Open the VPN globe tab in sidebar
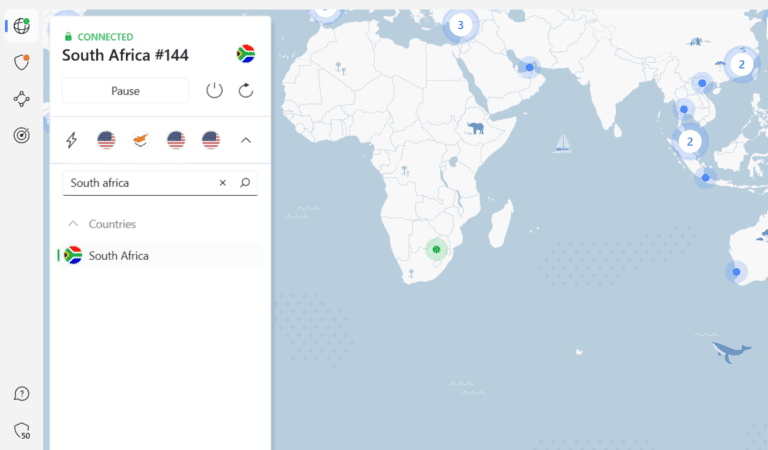The image size is (768, 450). coord(21,26)
